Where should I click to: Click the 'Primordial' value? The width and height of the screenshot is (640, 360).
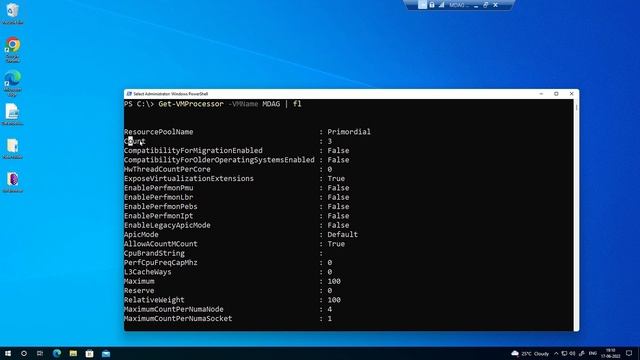[x=349, y=132]
